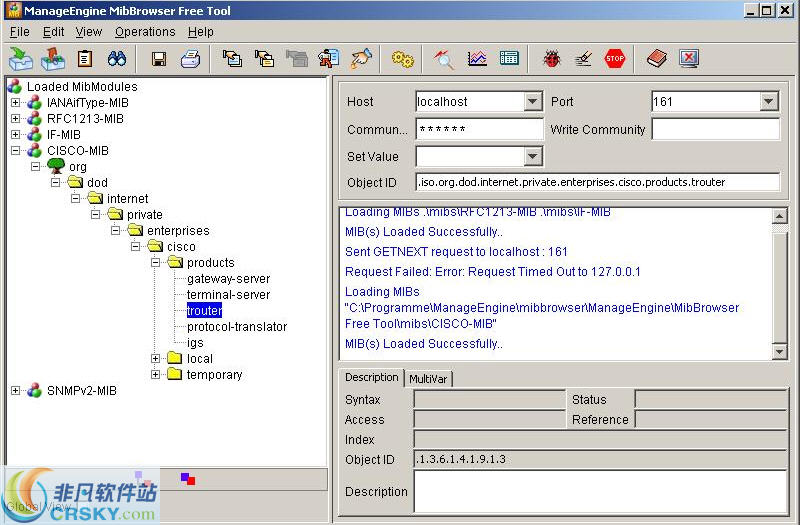Click the SNMP SET operation icon

click(x=329, y=59)
